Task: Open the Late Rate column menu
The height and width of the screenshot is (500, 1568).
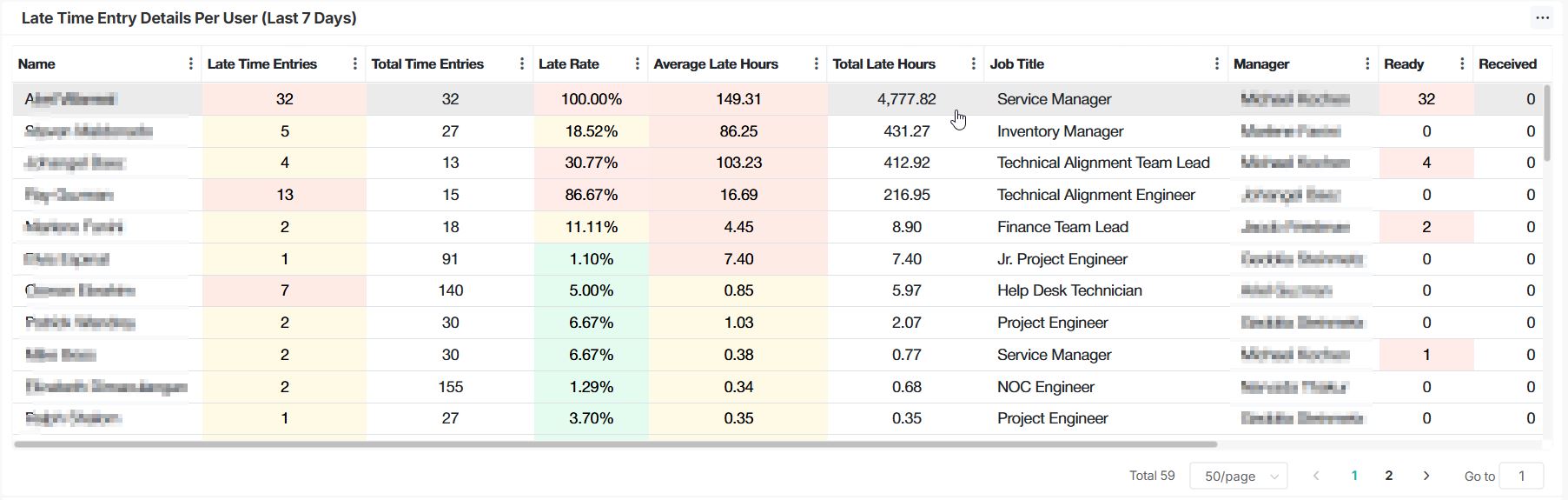Action: pos(637,64)
